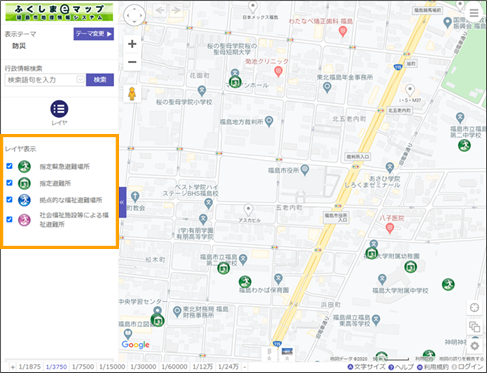
Task: Click the 検索 search button
Action: 100,80
